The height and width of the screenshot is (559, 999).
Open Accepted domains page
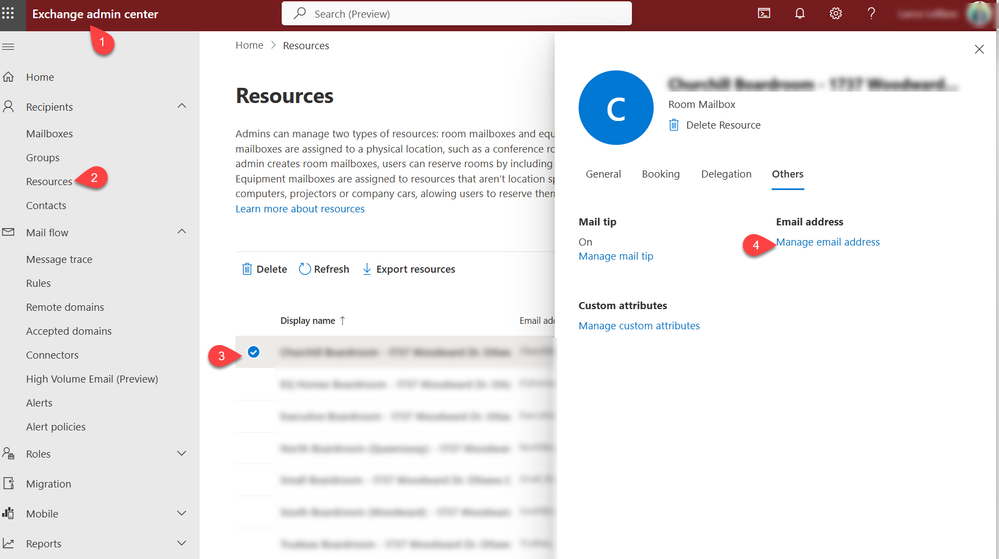69,331
